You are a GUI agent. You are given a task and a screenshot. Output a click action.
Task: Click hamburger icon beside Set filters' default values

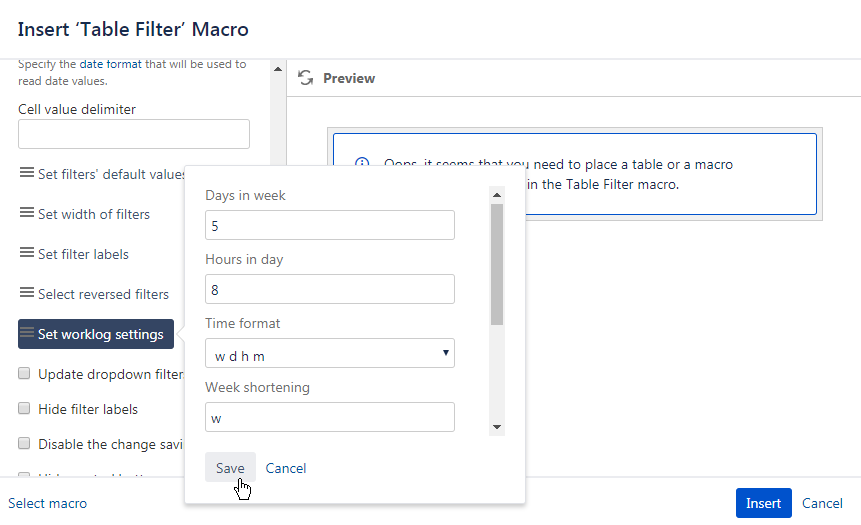click(x=27, y=173)
